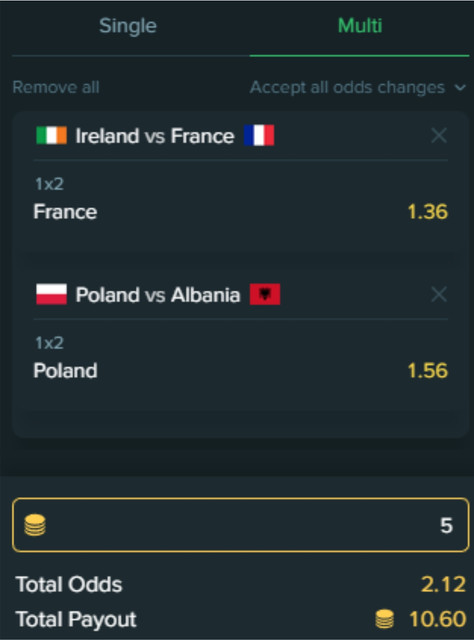
Task: Click the Ireland flag icon
Action: coord(51,136)
